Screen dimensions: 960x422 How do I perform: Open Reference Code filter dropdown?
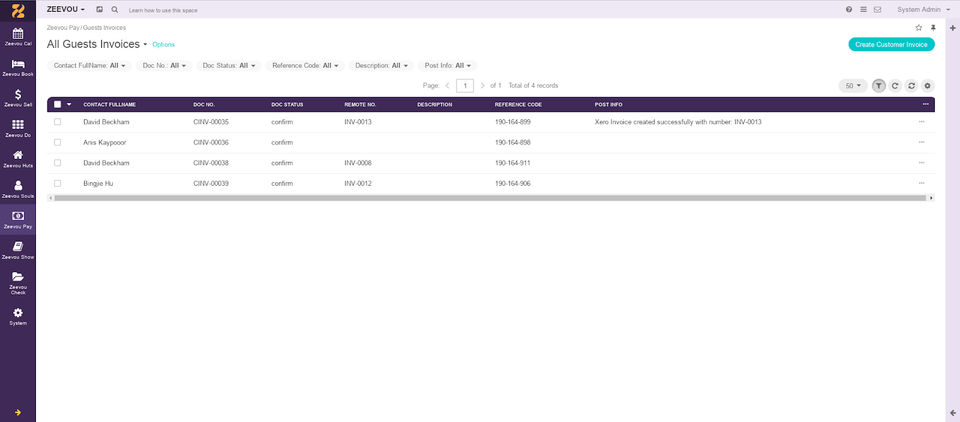pyautogui.click(x=305, y=66)
